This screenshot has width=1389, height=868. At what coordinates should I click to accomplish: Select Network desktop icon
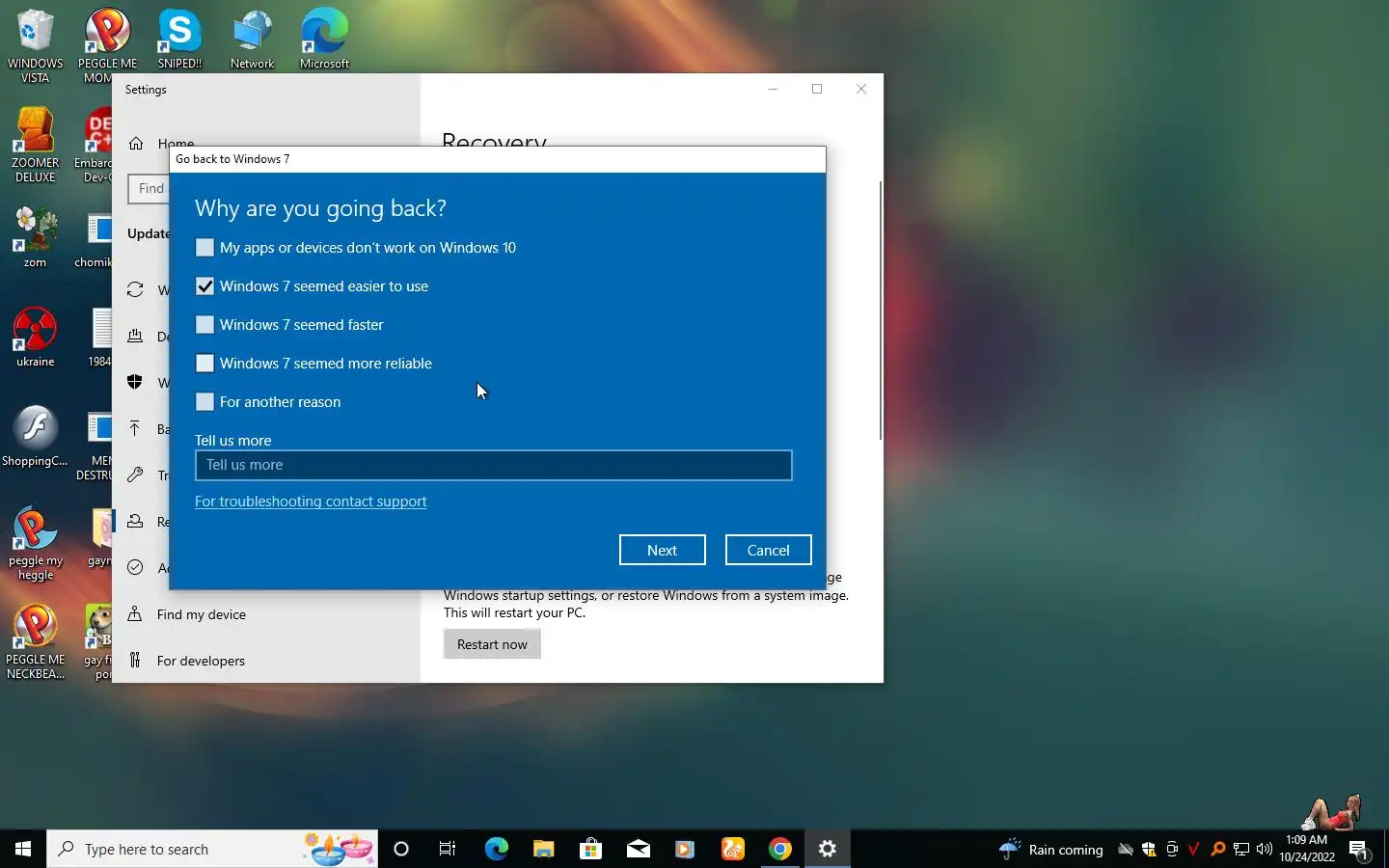[252, 40]
